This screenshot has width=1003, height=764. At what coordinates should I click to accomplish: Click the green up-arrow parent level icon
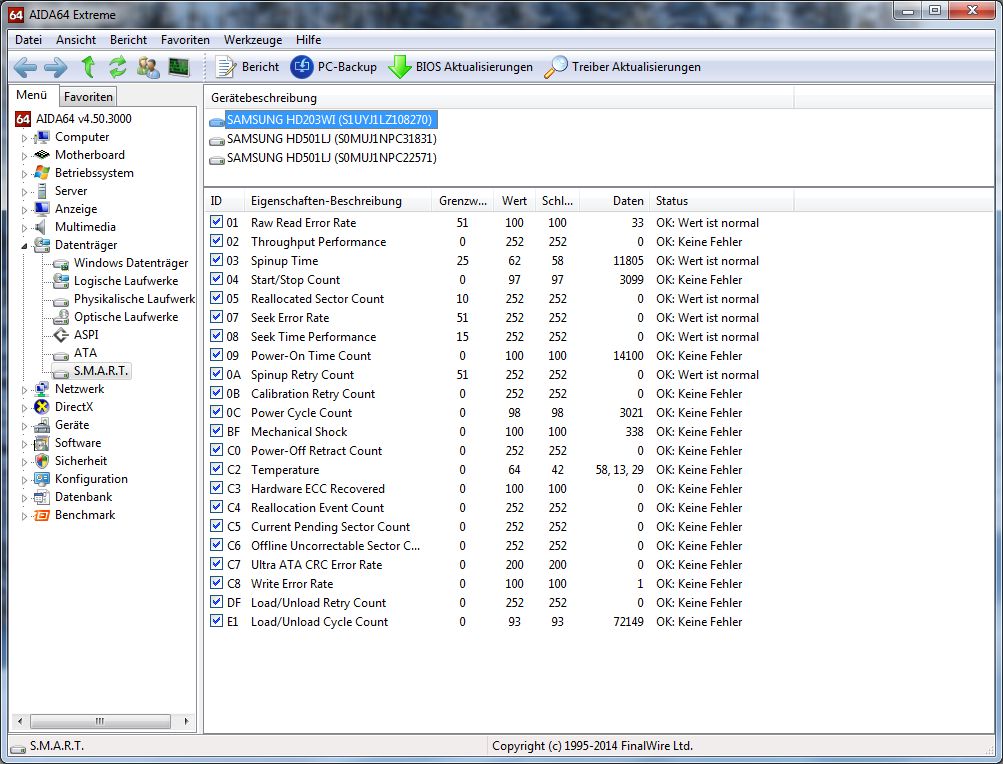click(x=88, y=67)
